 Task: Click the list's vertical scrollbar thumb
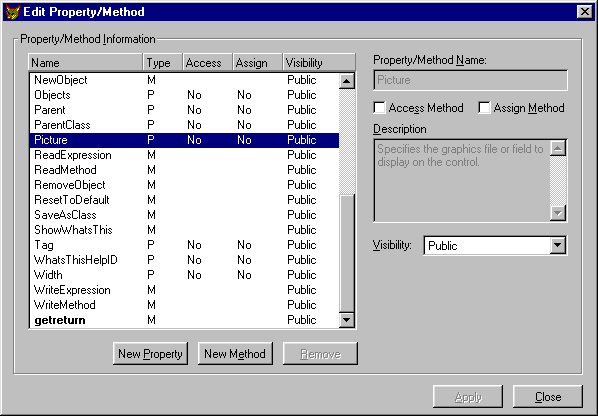click(x=347, y=253)
